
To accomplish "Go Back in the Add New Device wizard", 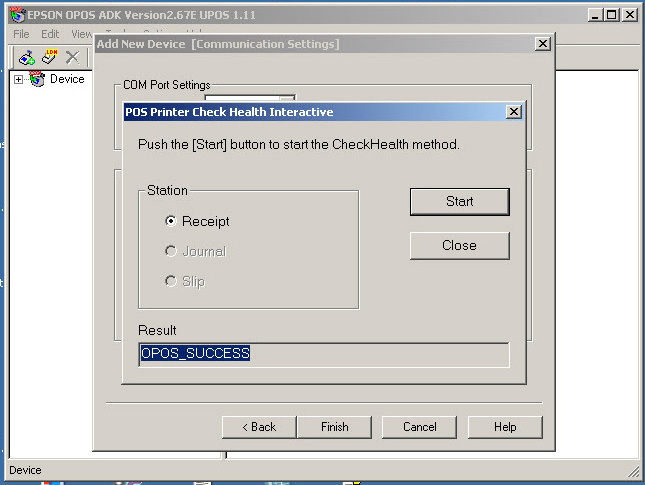I will (259, 427).
